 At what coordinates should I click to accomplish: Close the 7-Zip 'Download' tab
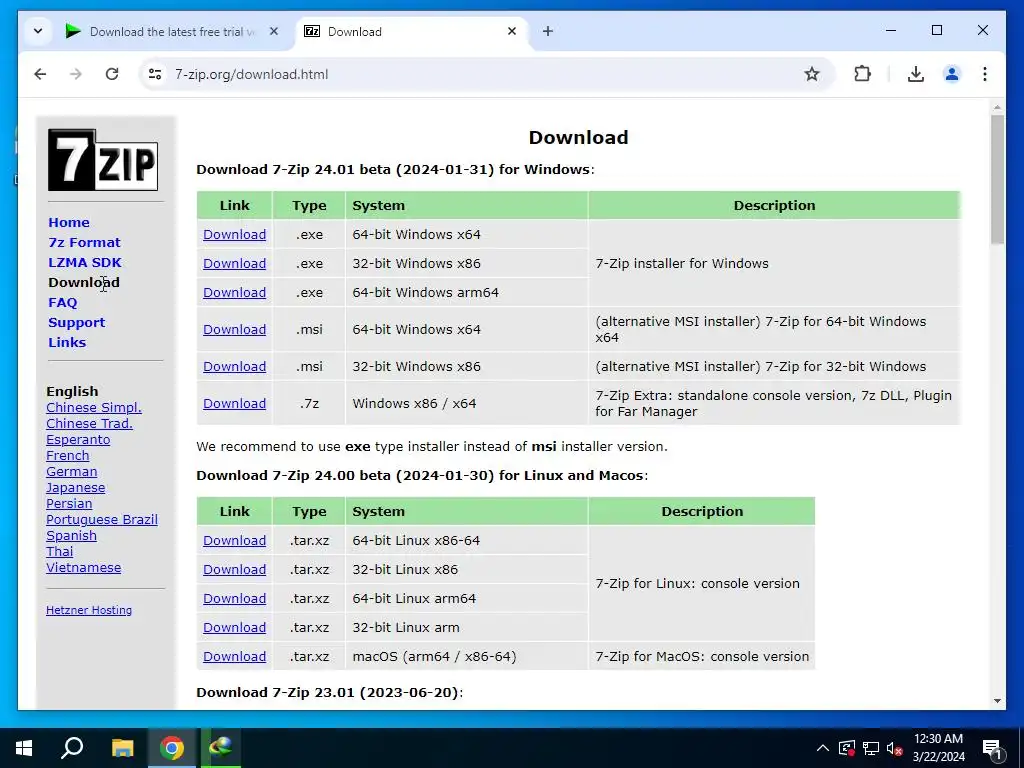(x=512, y=31)
